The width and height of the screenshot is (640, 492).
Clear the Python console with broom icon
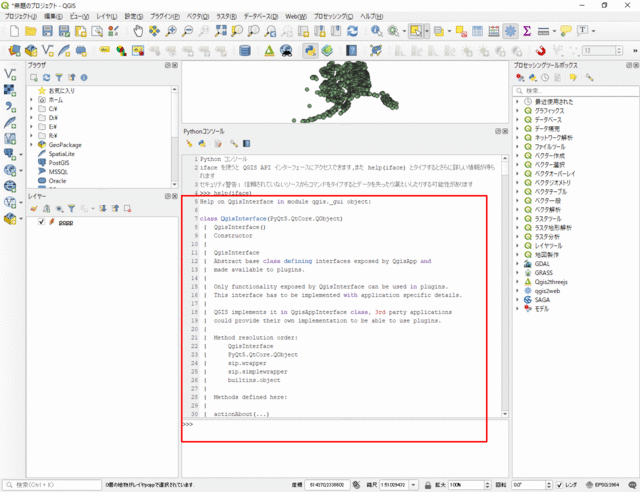point(189,144)
